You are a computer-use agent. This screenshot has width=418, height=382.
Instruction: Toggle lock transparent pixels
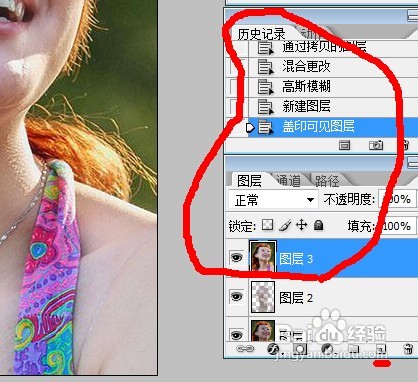pyautogui.click(x=267, y=225)
